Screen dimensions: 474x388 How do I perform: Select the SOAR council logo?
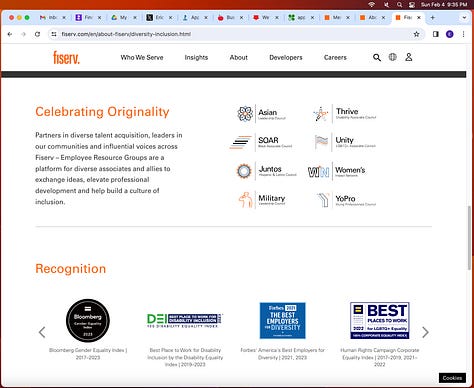[x=261, y=142]
